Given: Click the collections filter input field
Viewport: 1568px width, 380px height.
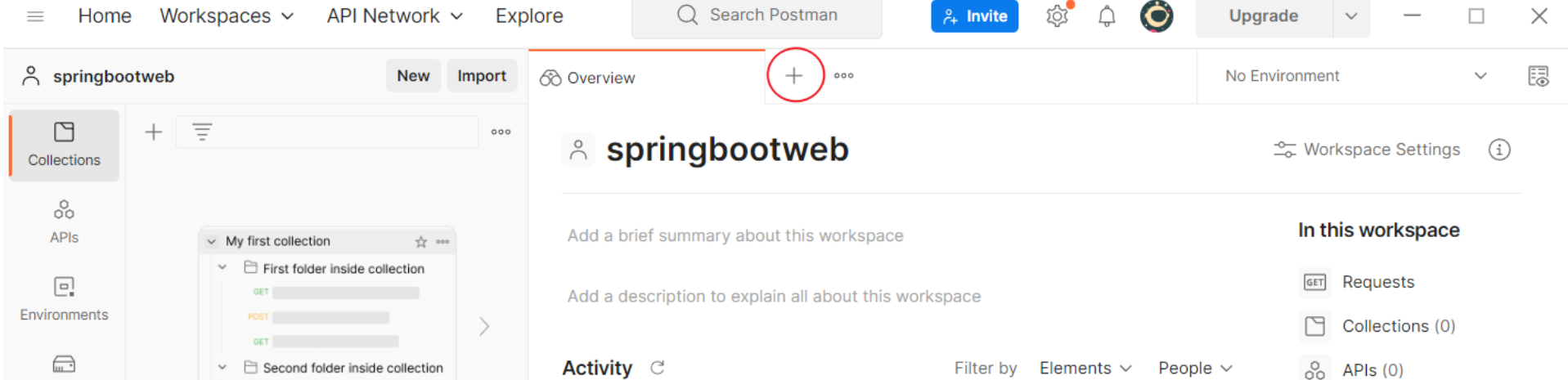Looking at the screenshot, I should coord(327,132).
